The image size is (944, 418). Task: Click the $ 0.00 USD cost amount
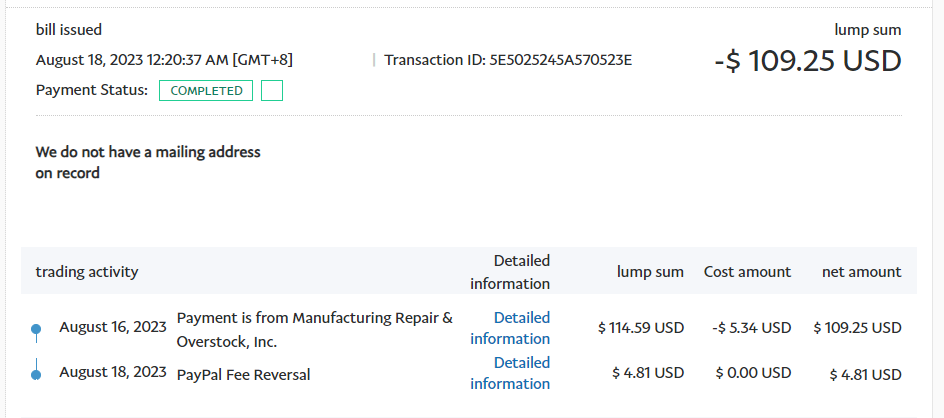click(x=753, y=373)
